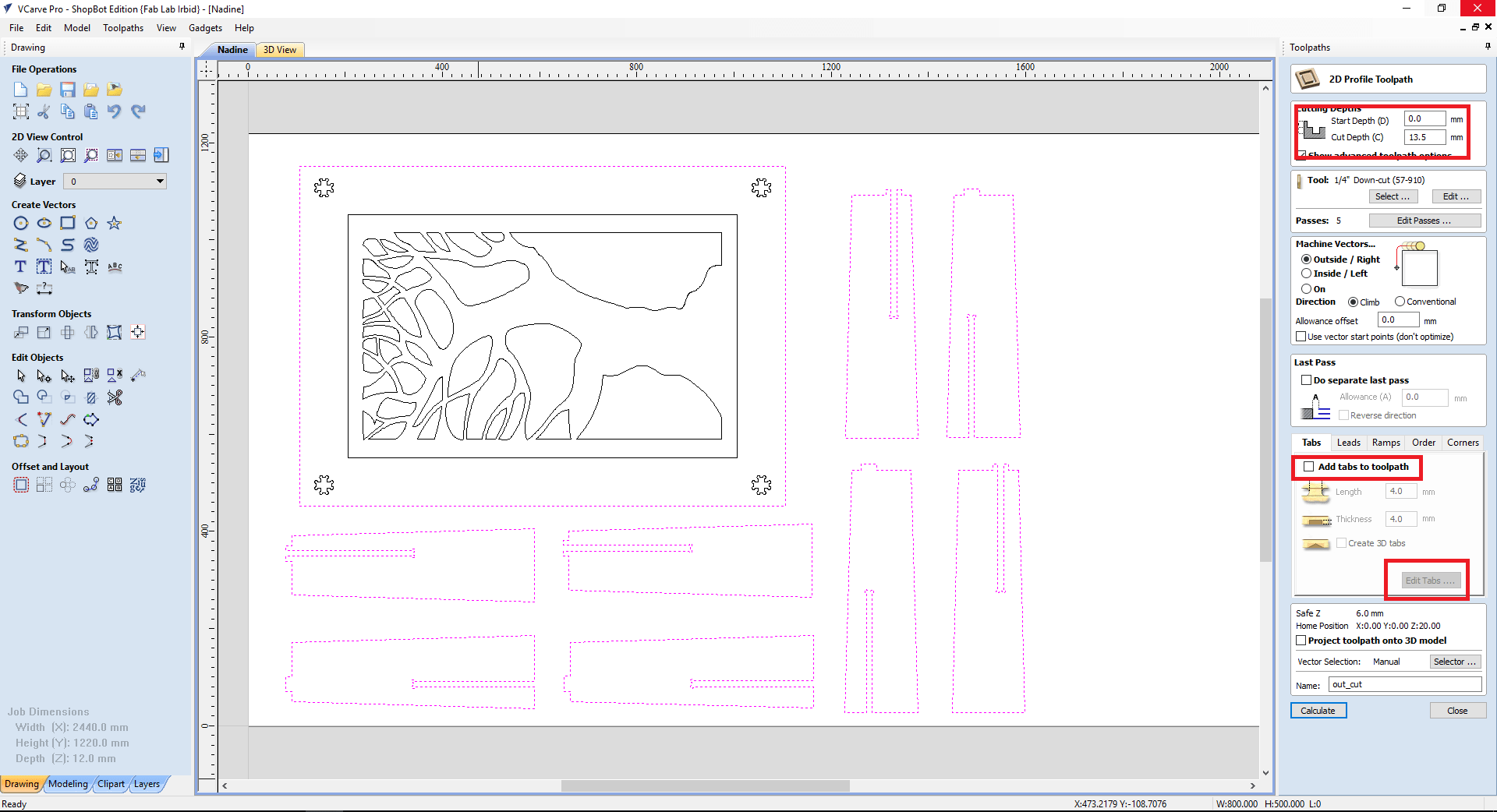Select the Pan view tool in 2D View Control
The width and height of the screenshot is (1497, 812).
click(x=21, y=155)
